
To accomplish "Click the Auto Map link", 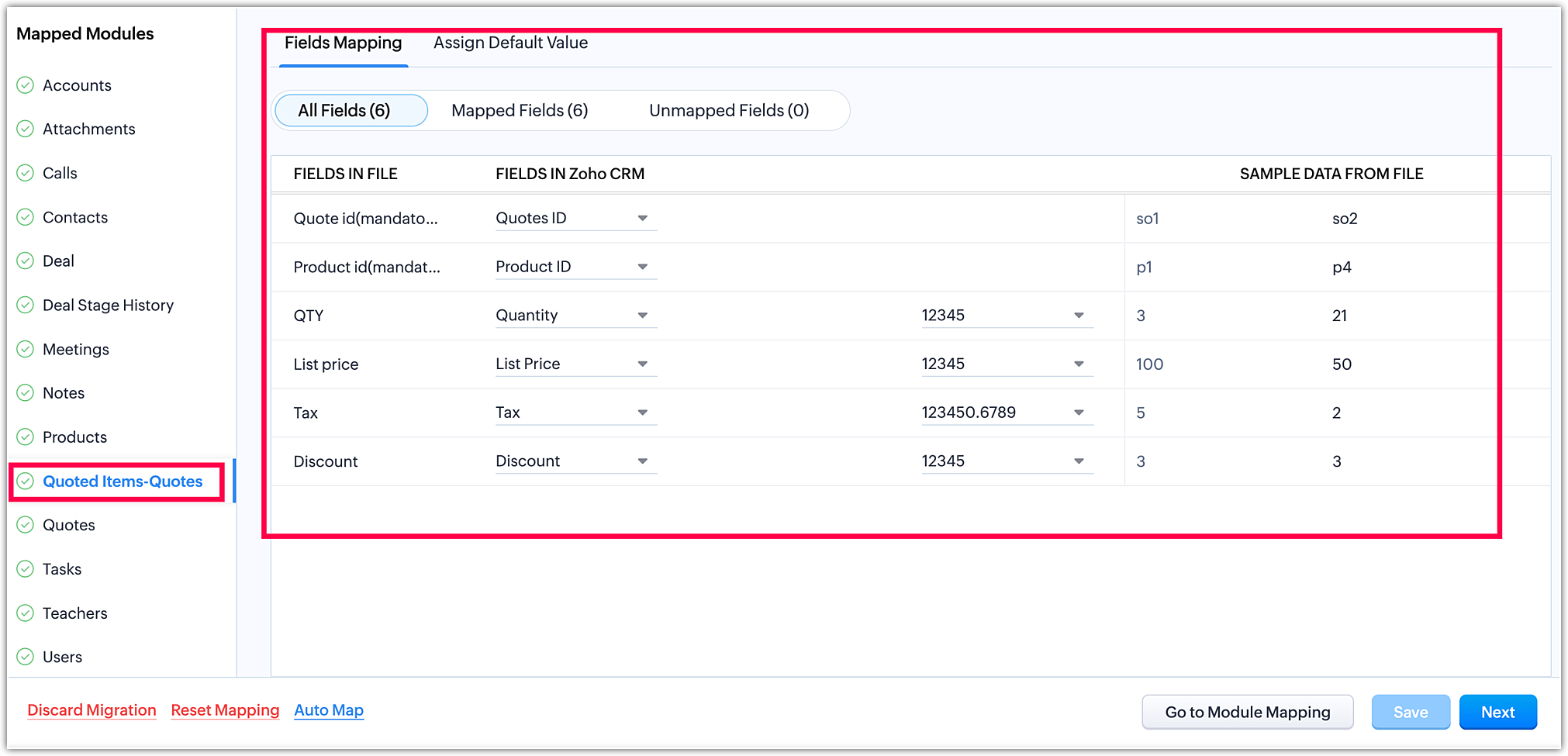I will tap(329, 710).
